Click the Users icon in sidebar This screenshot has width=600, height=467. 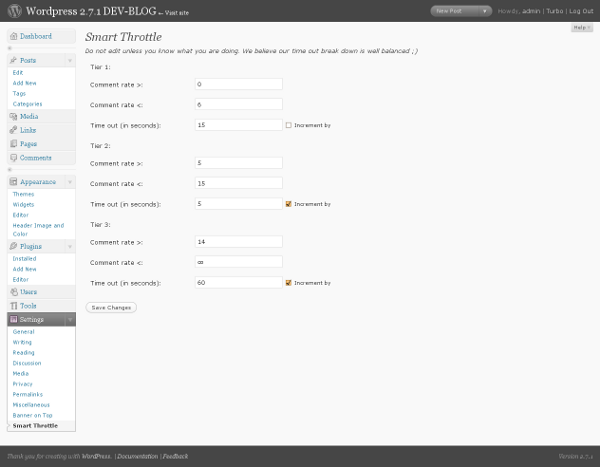14,292
